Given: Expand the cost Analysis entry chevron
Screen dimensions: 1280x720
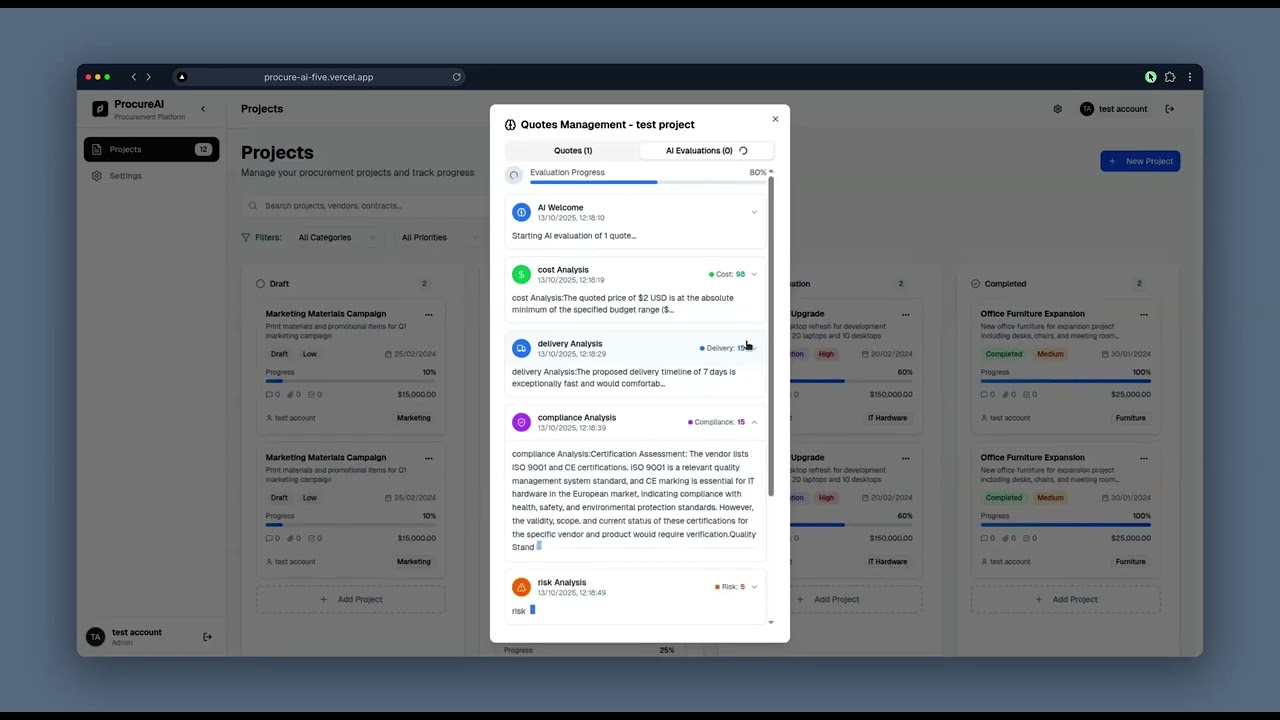Looking at the screenshot, I should (x=754, y=274).
